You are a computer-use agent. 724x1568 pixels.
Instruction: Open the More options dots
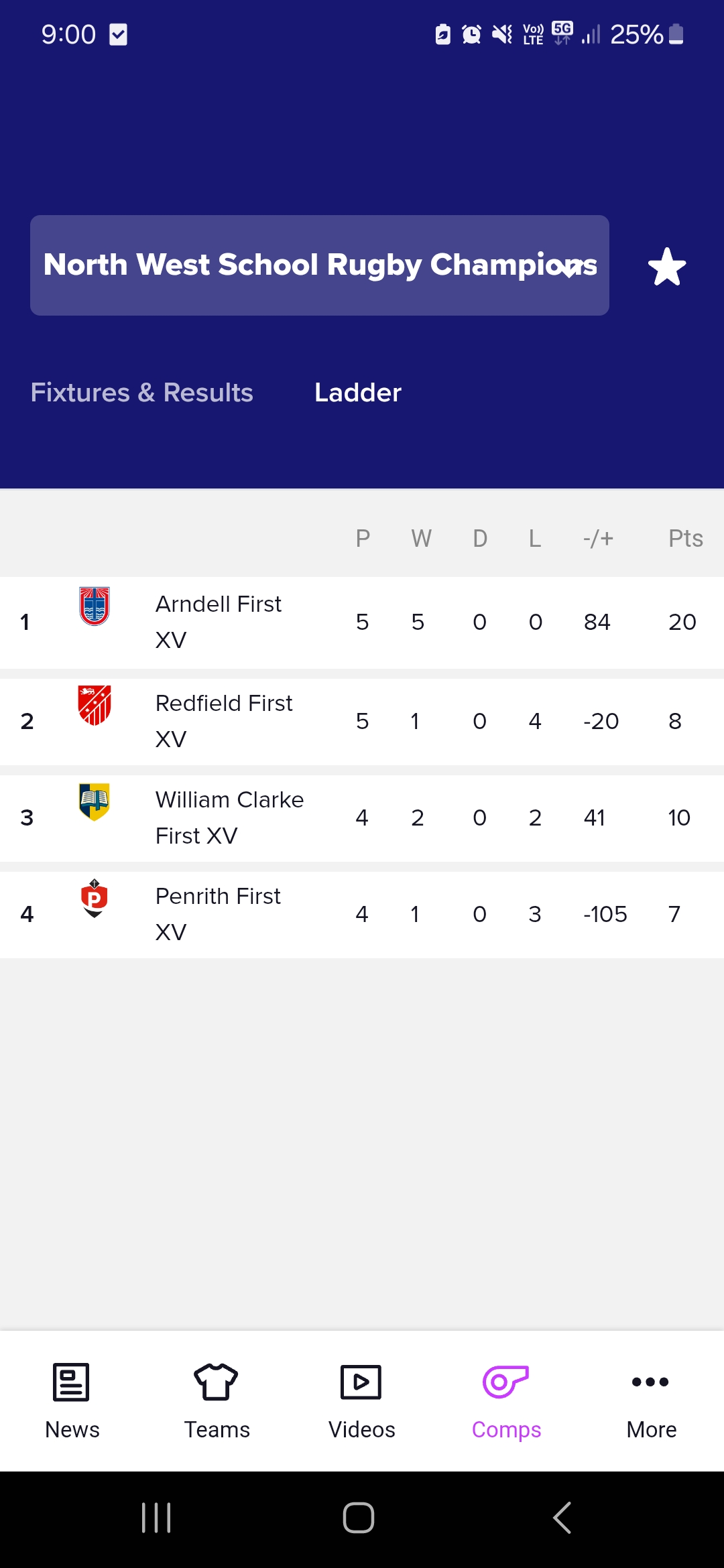pyautogui.click(x=650, y=1382)
